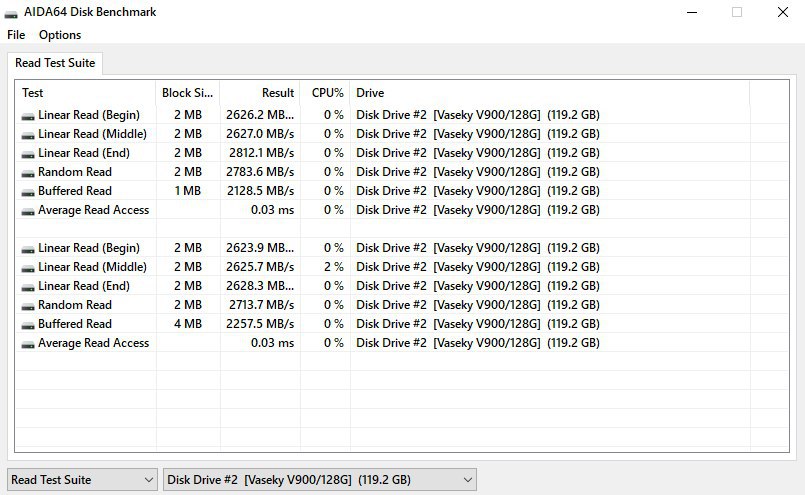Viewport: 805px width, 495px height.
Task: Select the 2257.5 MB/s result cell
Action: (x=260, y=323)
